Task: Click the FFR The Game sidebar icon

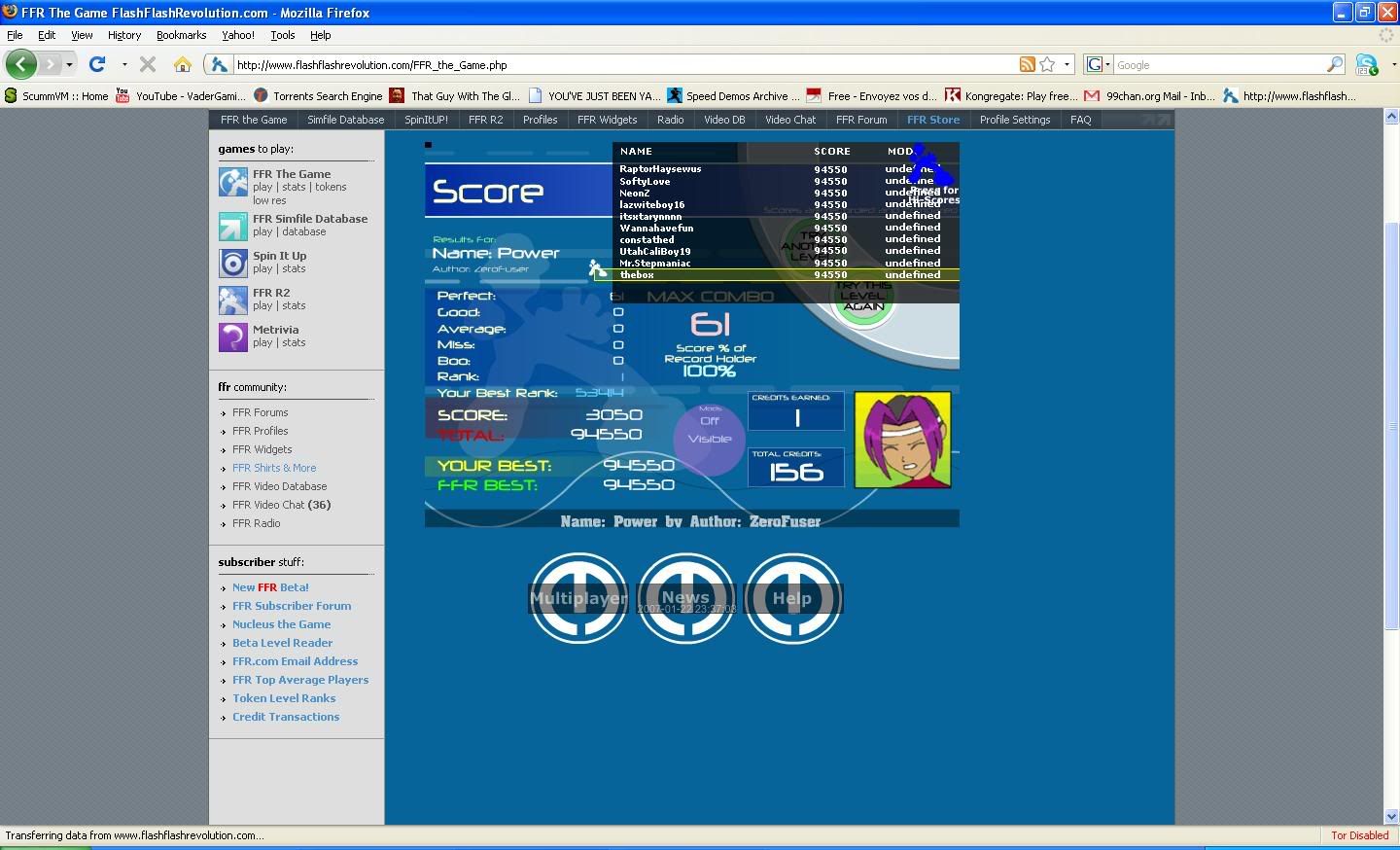Action: click(232, 182)
